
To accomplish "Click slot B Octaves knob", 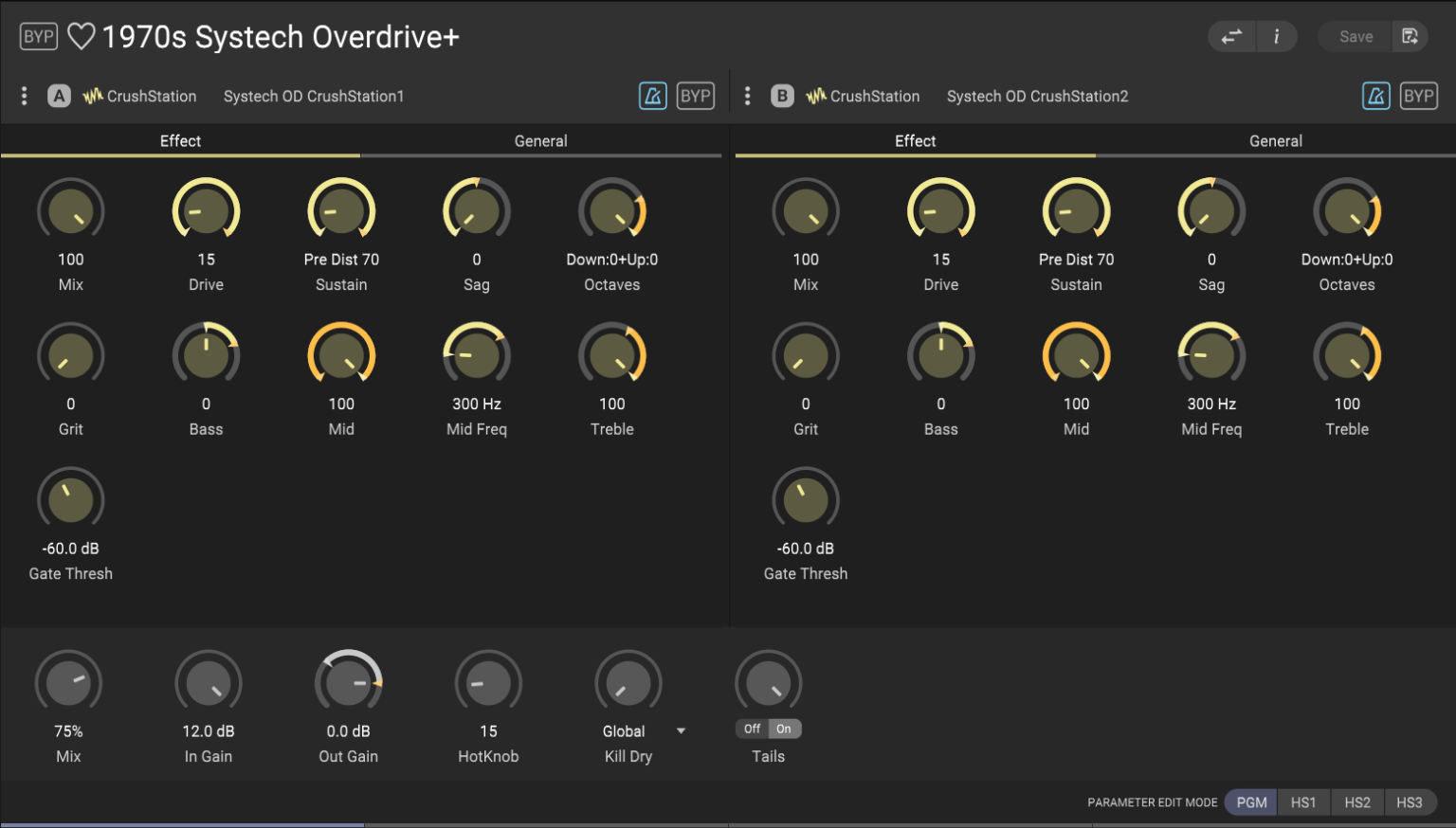I will pos(1347,210).
